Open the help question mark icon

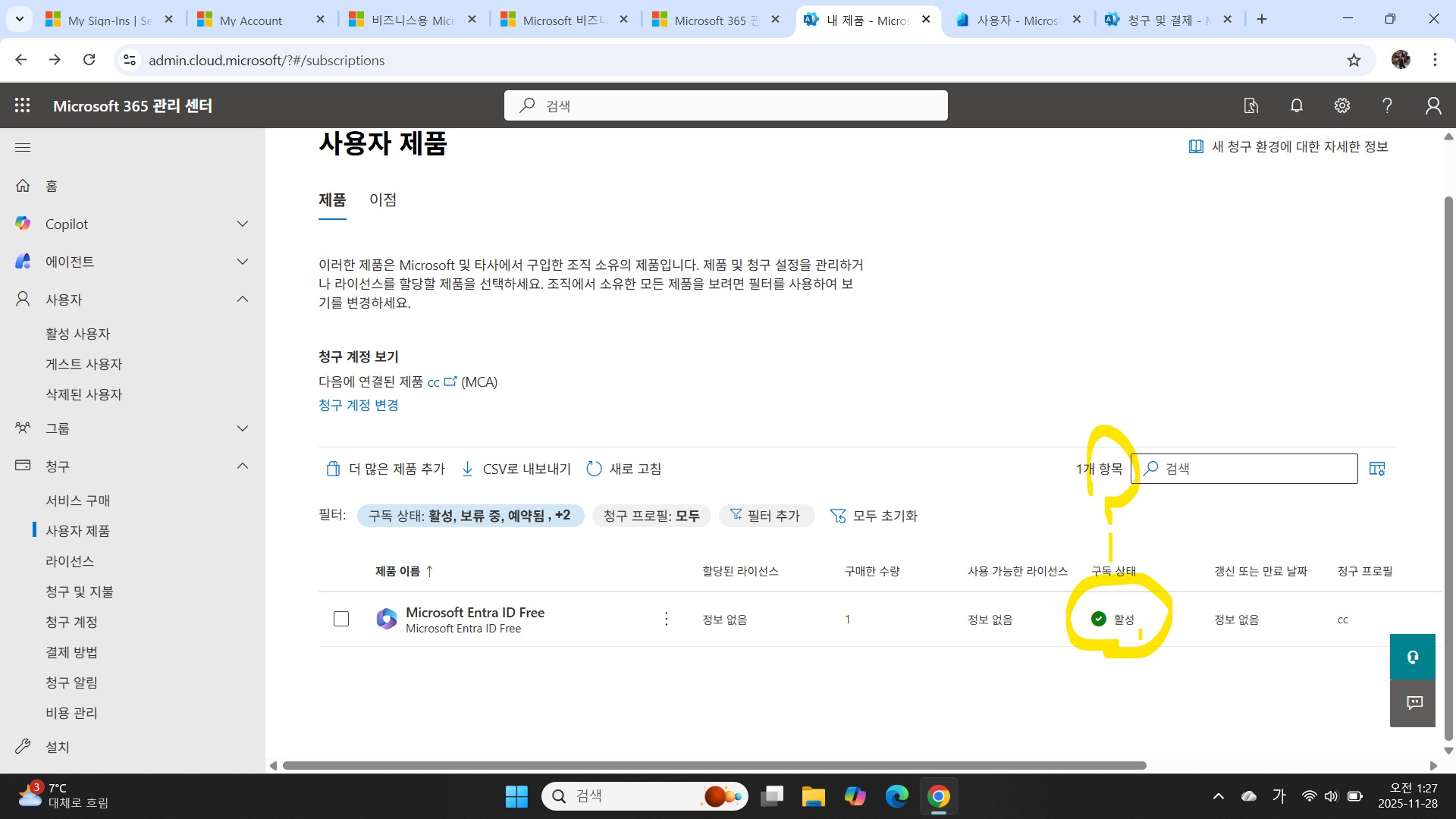coord(1387,105)
